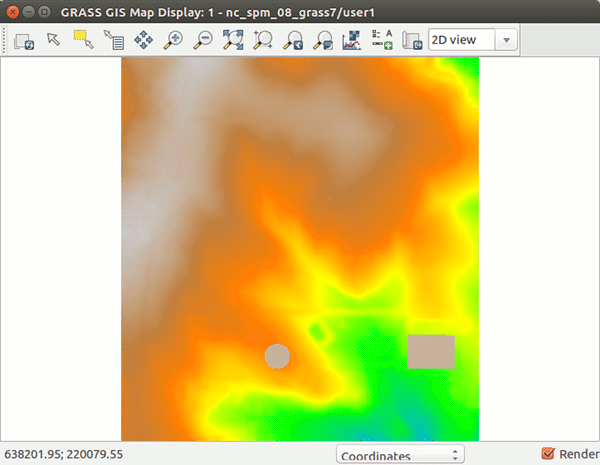This screenshot has width=600, height=465.
Task: Select the Pan tool
Action: 143,41
